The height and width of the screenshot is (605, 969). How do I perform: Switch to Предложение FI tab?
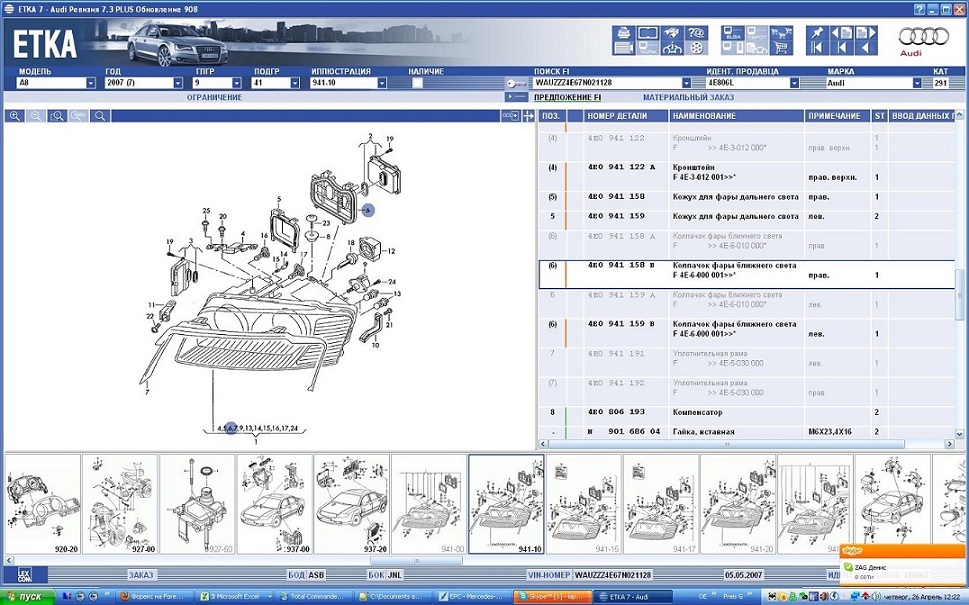pyautogui.click(x=567, y=98)
